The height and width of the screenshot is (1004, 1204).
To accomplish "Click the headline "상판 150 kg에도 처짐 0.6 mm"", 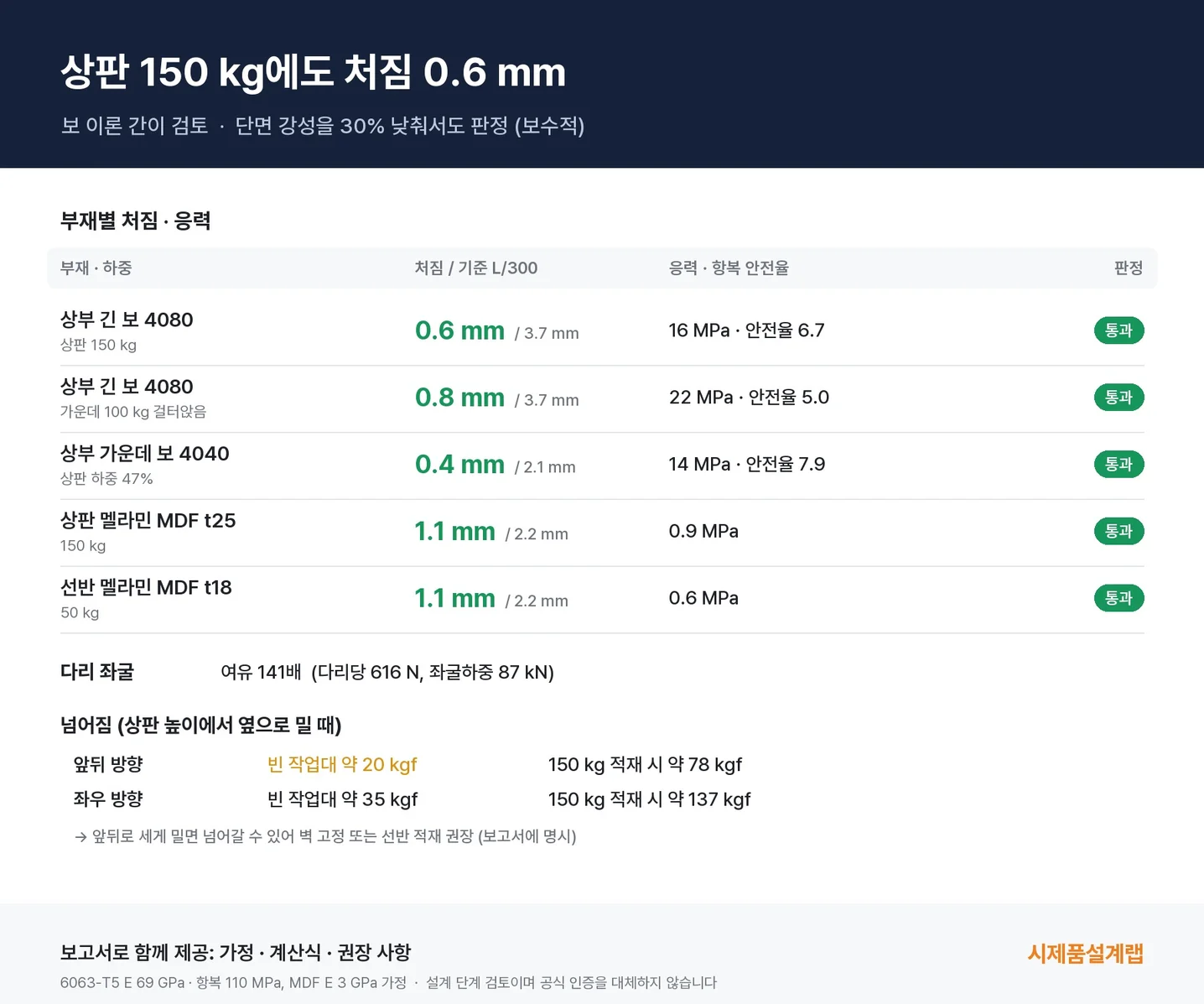I will (x=313, y=72).
